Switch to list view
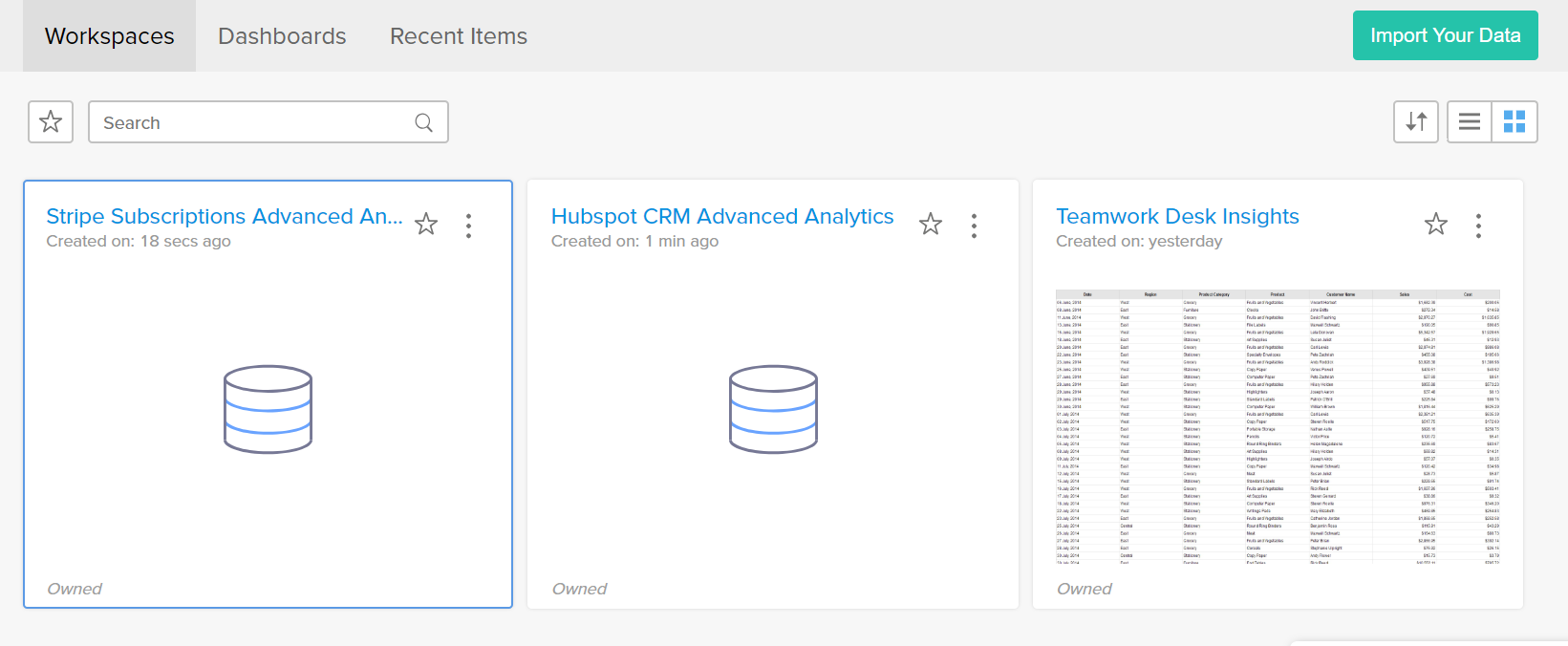 click(1470, 122)
